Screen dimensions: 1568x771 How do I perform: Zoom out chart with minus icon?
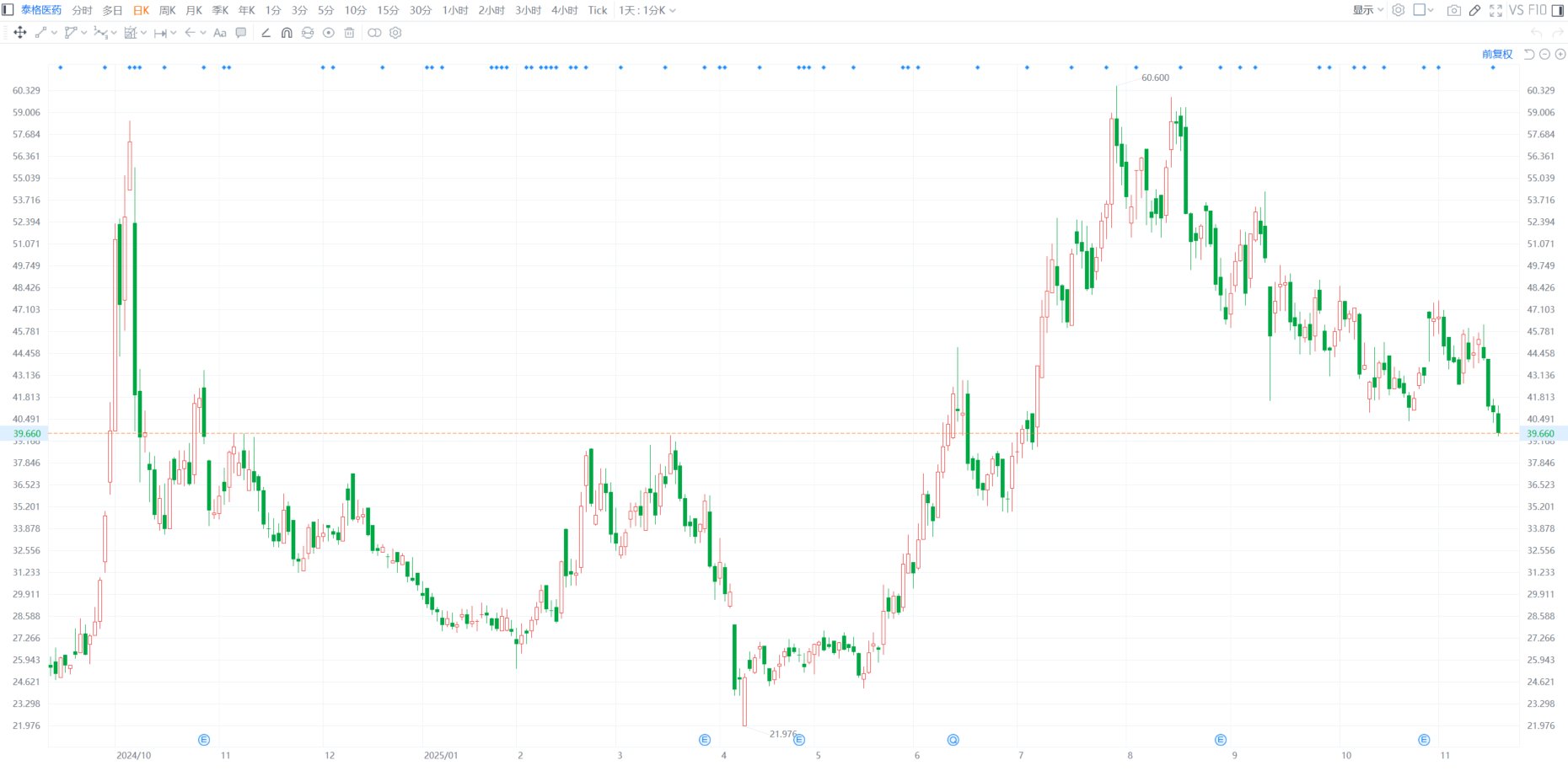(x=1544, y=54)
